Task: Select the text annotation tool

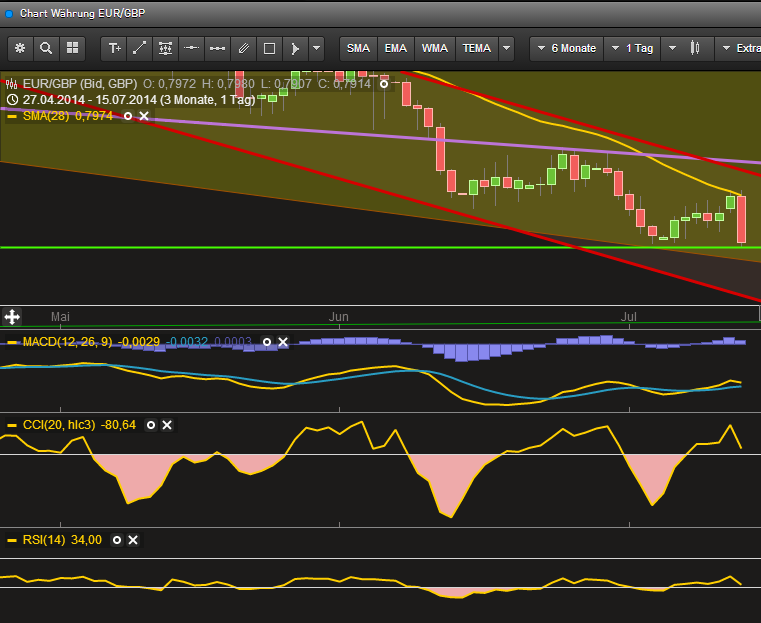Action: pos(114,48)
